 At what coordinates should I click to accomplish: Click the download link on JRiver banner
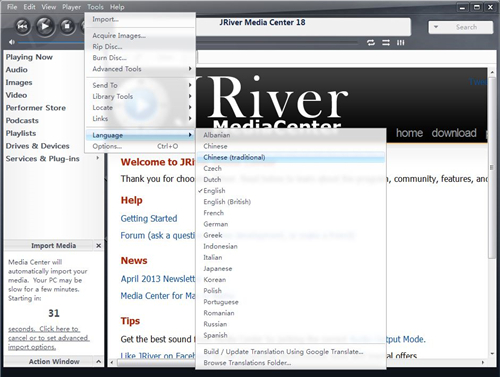[454, 133]
